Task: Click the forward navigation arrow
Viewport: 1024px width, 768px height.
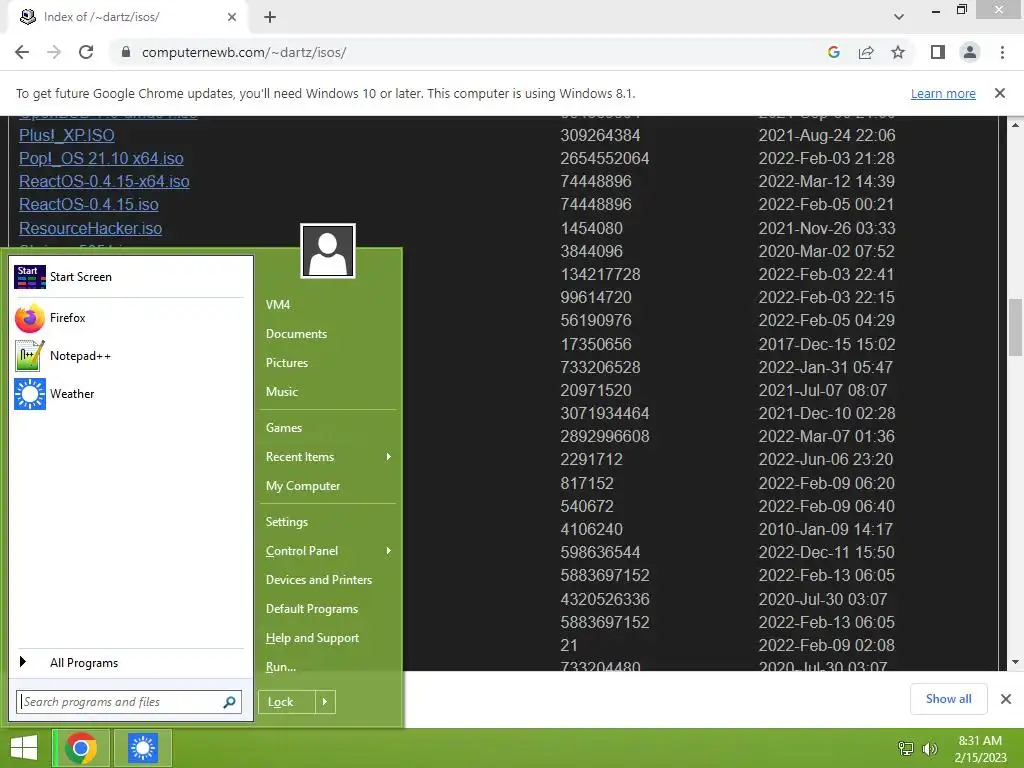Action: coord(54,52)
